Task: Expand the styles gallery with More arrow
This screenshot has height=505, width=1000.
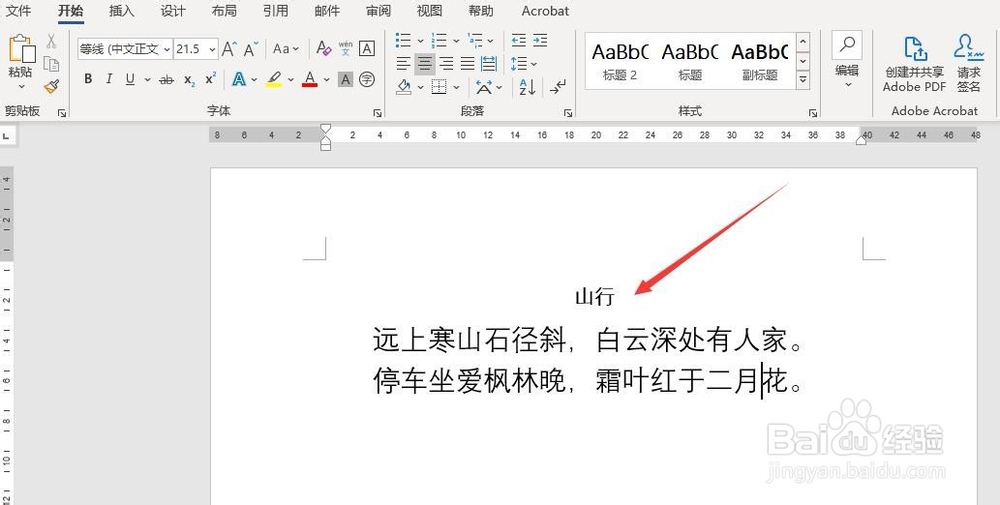Action: pyautogui.click(x=803, y=80)
